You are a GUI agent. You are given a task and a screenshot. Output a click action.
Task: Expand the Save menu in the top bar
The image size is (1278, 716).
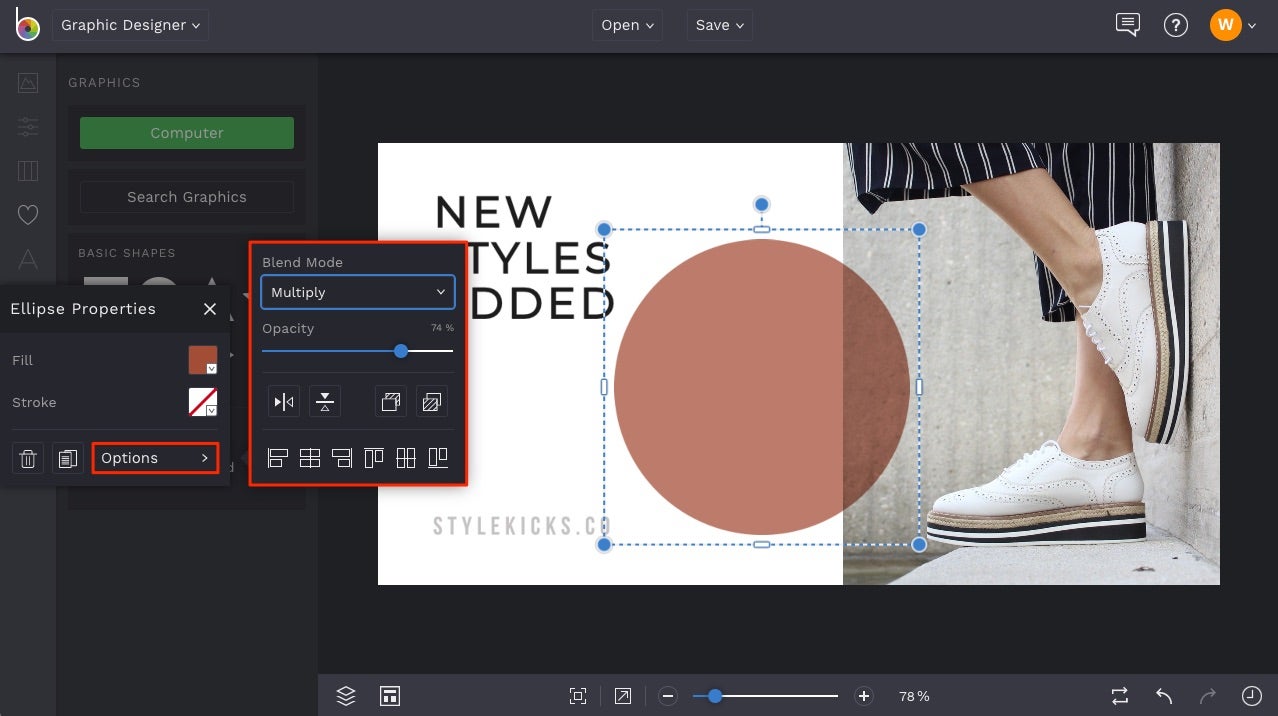point(718,24)
